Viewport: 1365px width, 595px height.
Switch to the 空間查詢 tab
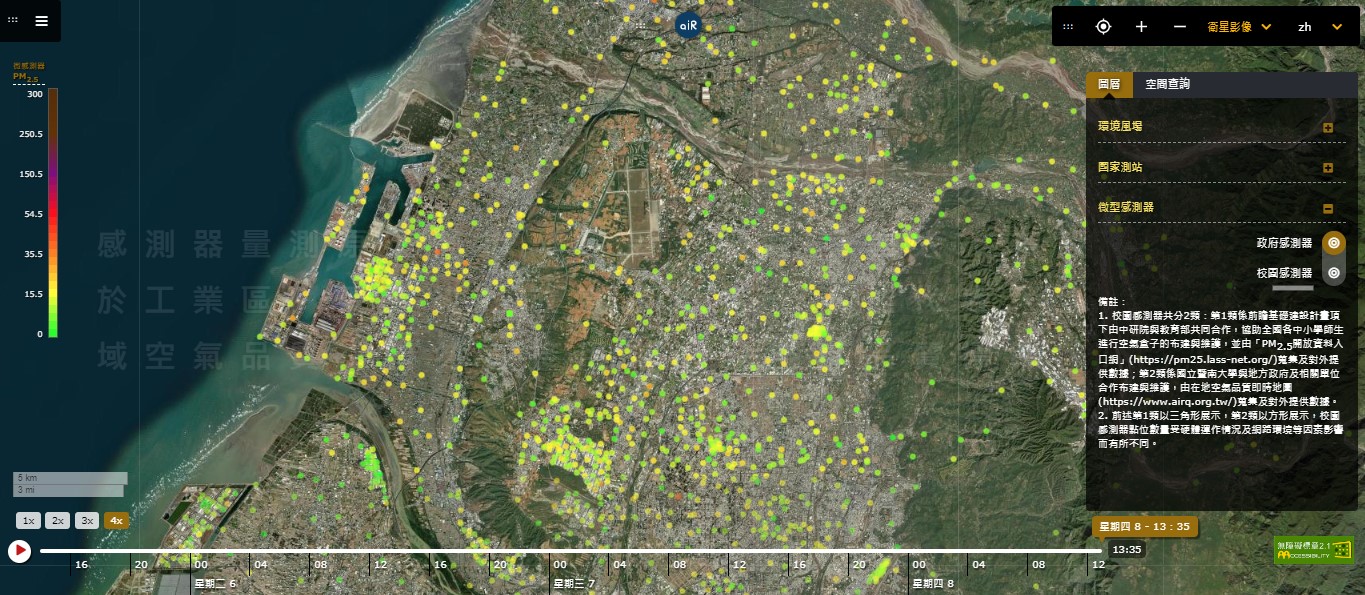click(x=1168, y=85)
